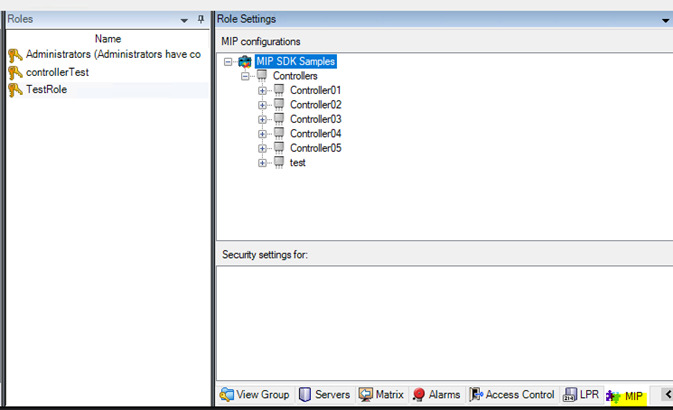
Task: Click the Controller03 device icon
Action: pyautogui.click(x=279, y=120)
